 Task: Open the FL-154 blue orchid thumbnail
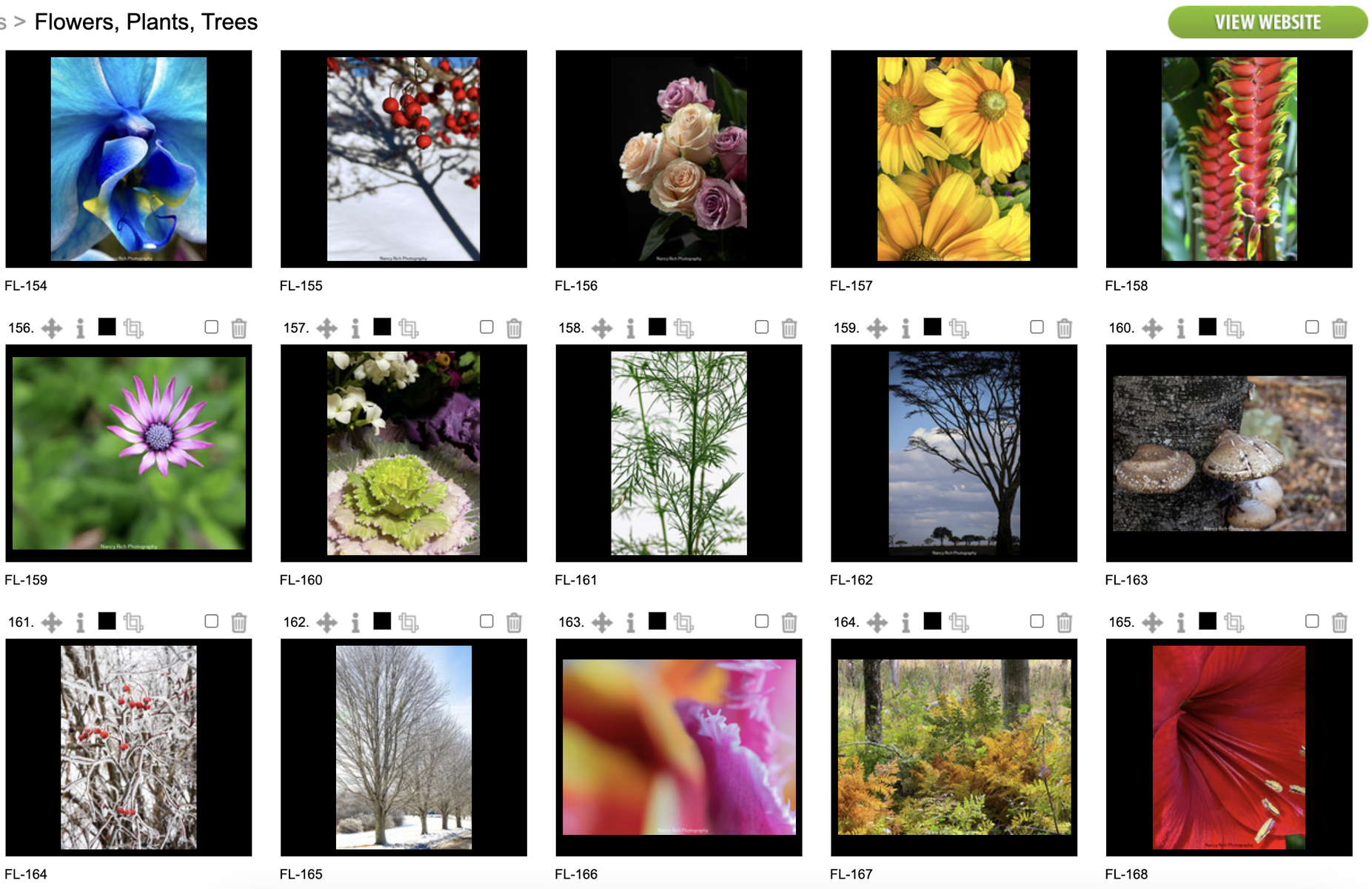[129, 159]
